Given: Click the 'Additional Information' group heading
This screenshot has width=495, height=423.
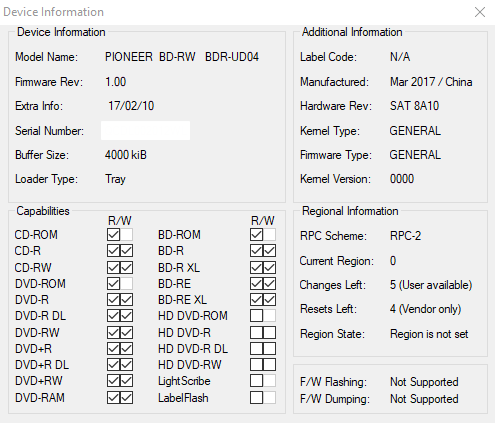Looking at the screenshot, I should pos(352,32).
